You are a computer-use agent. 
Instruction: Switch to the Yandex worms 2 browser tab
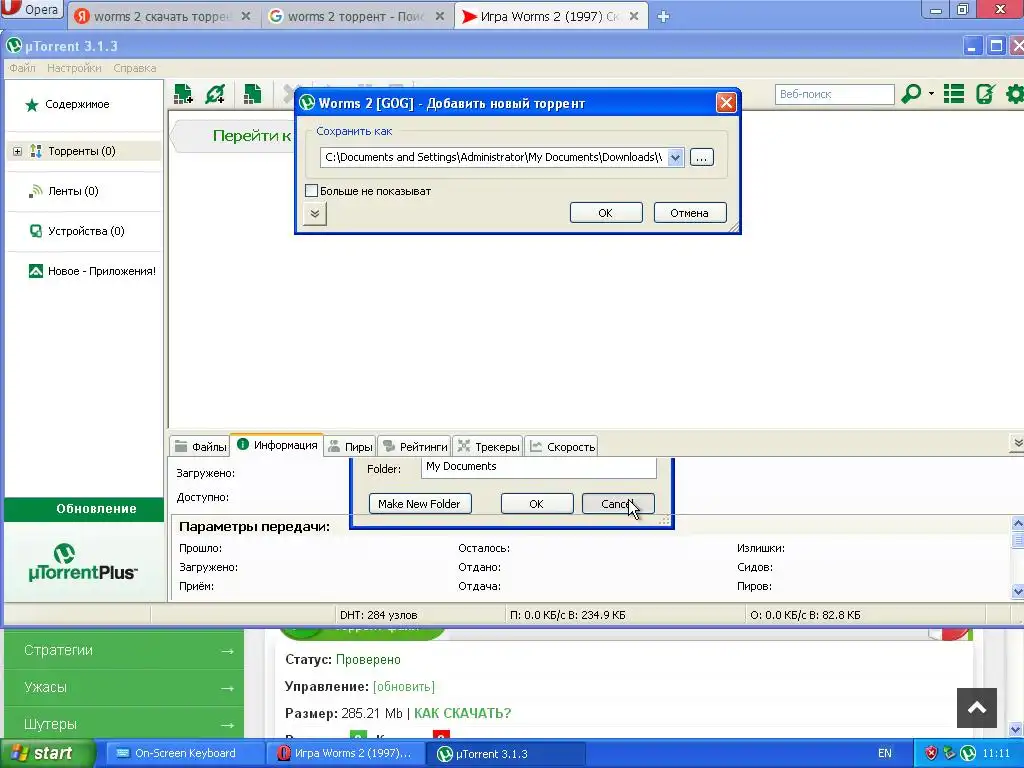tap(163, 16)
